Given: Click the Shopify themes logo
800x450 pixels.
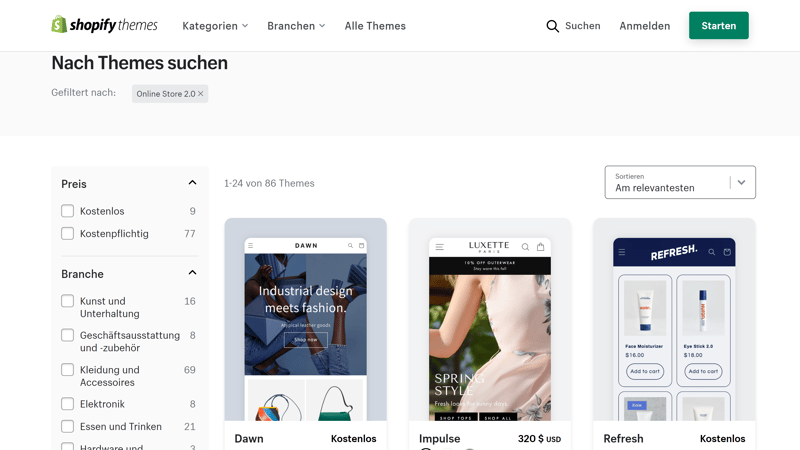Looking at the screenshot, I should pos(105,24).
